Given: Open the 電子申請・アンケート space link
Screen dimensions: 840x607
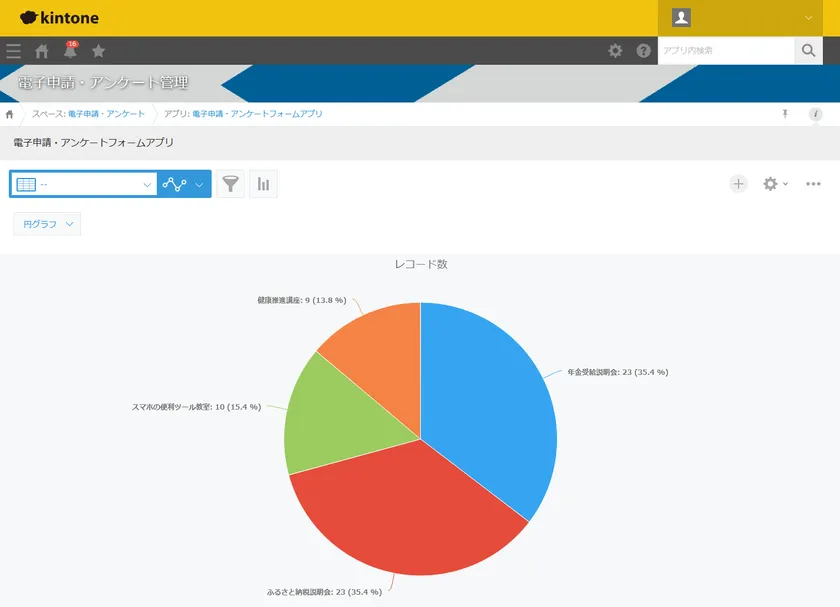Looking at the screenshot, I should (x=106, y=114).
